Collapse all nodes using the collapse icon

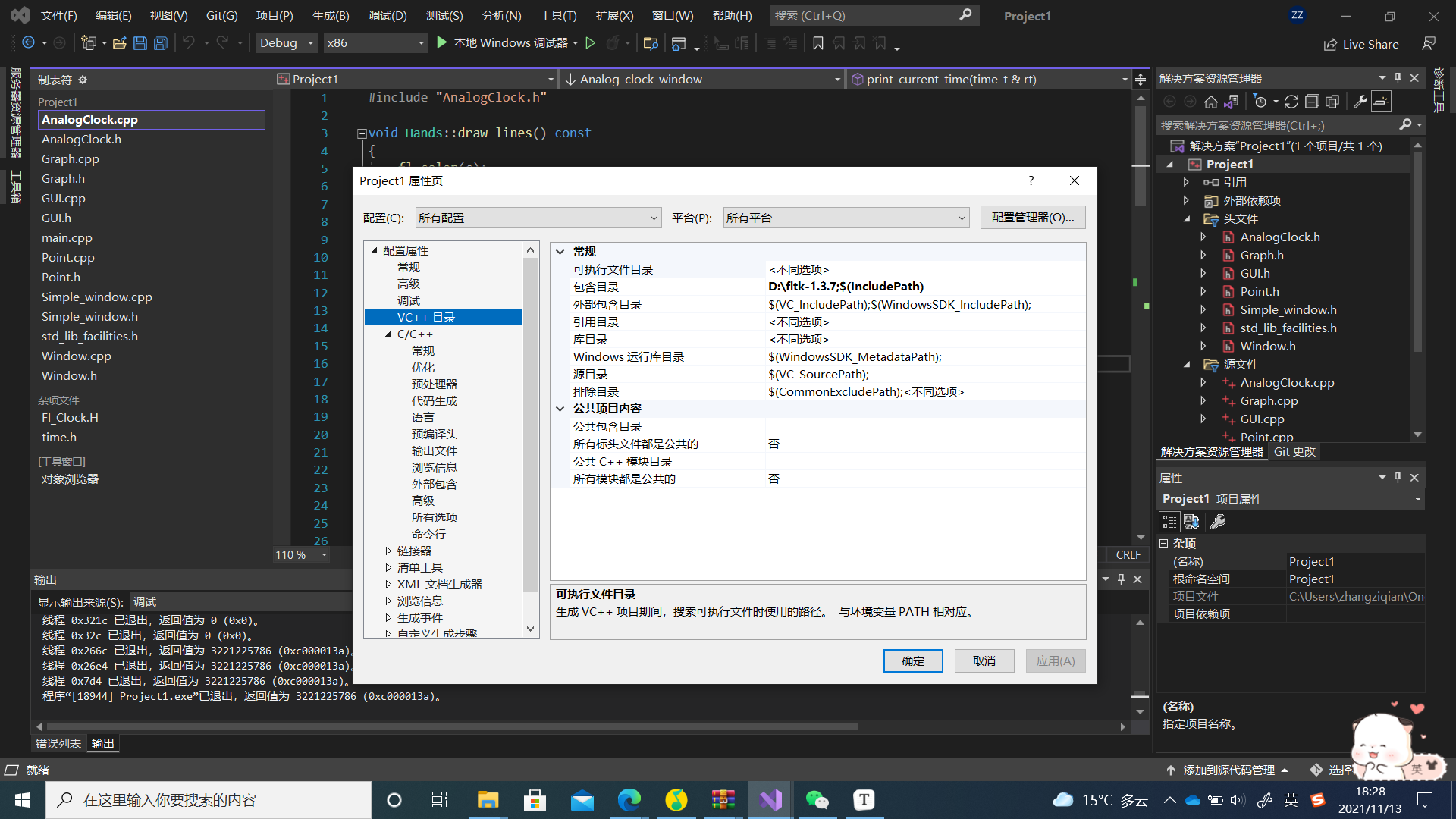[x=1312, y=101]
